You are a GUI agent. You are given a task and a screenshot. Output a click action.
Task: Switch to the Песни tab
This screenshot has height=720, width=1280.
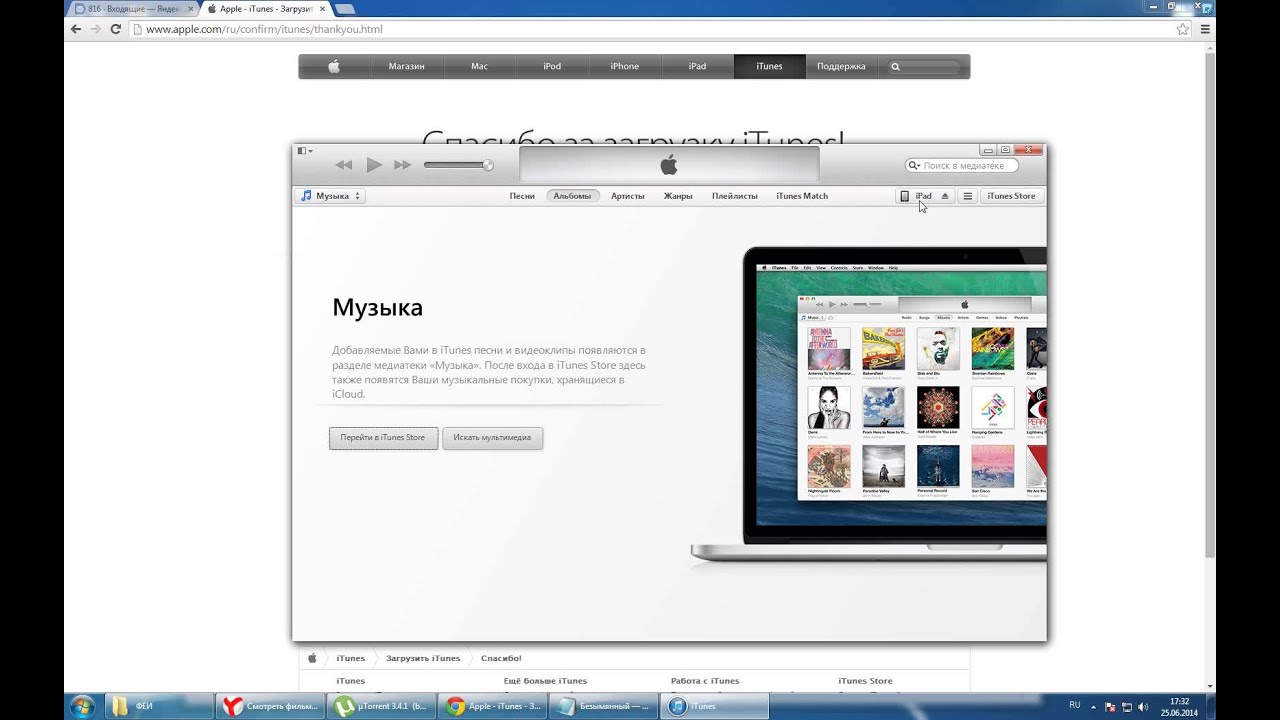click(x=522, y=196)
